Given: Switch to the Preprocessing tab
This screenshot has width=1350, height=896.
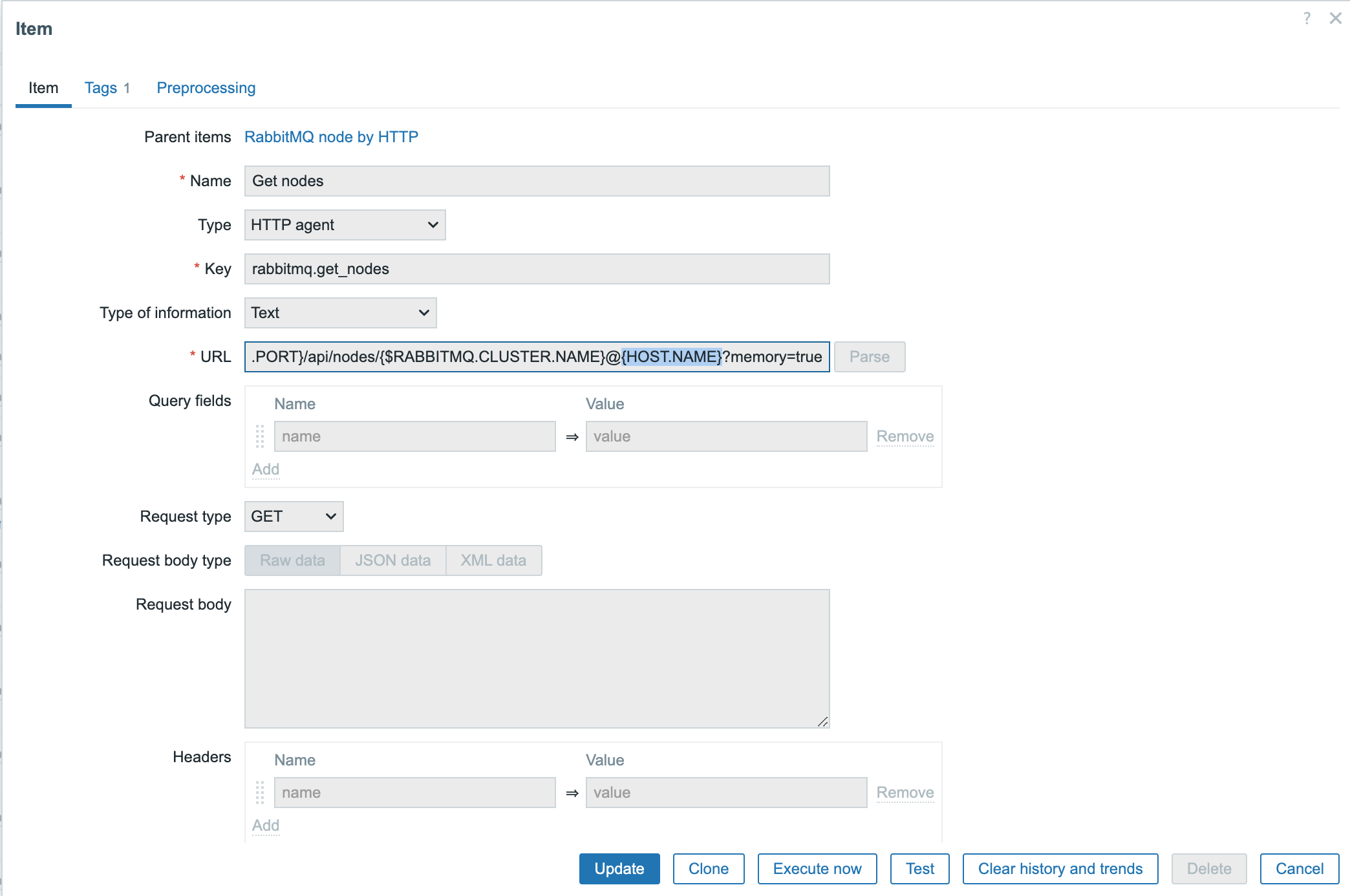Looking at the screenshot, I should tap(206, 88).
